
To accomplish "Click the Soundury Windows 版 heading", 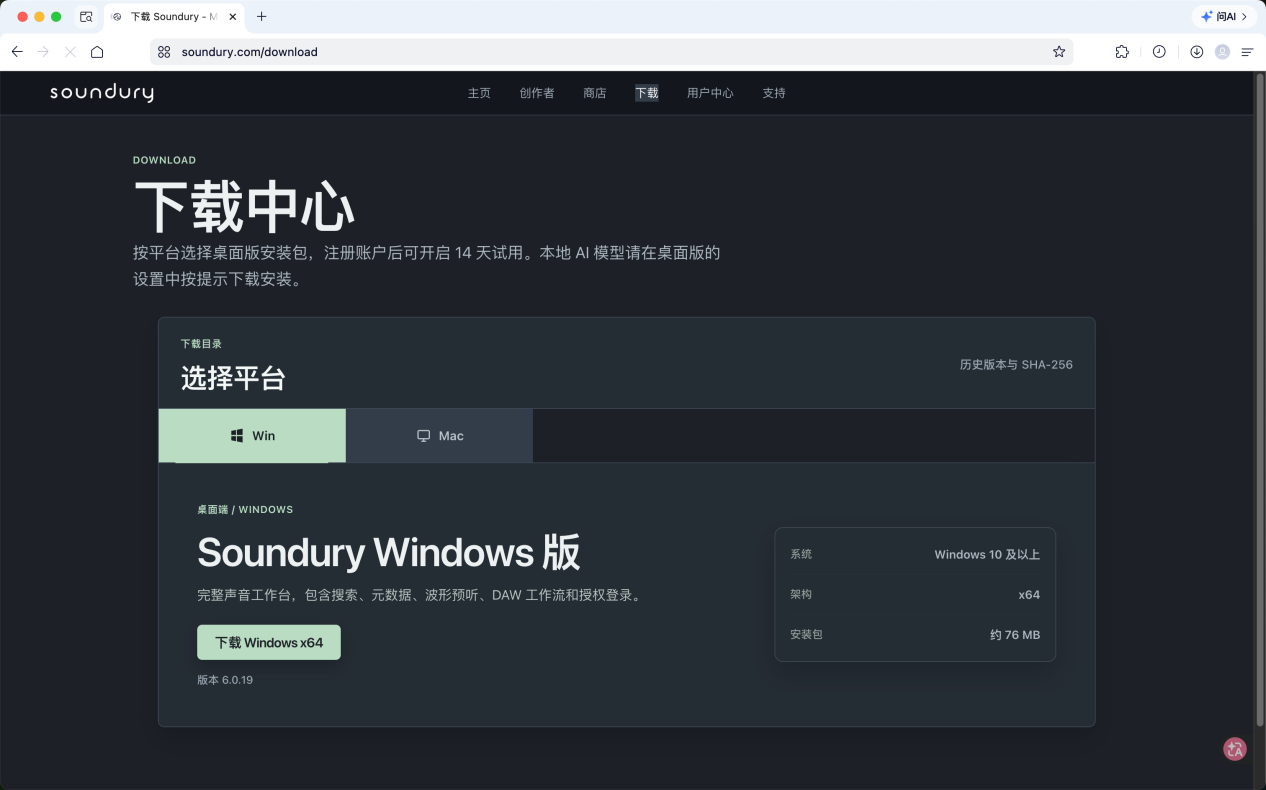I will click(x=389, y=553).
